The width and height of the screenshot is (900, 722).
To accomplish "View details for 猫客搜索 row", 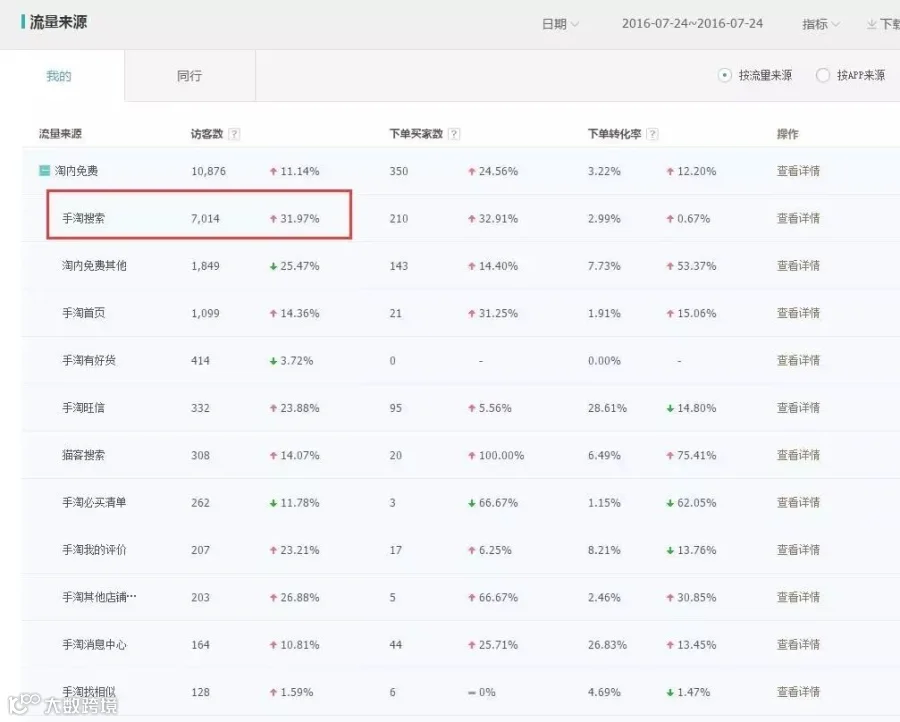I will 798,455.
